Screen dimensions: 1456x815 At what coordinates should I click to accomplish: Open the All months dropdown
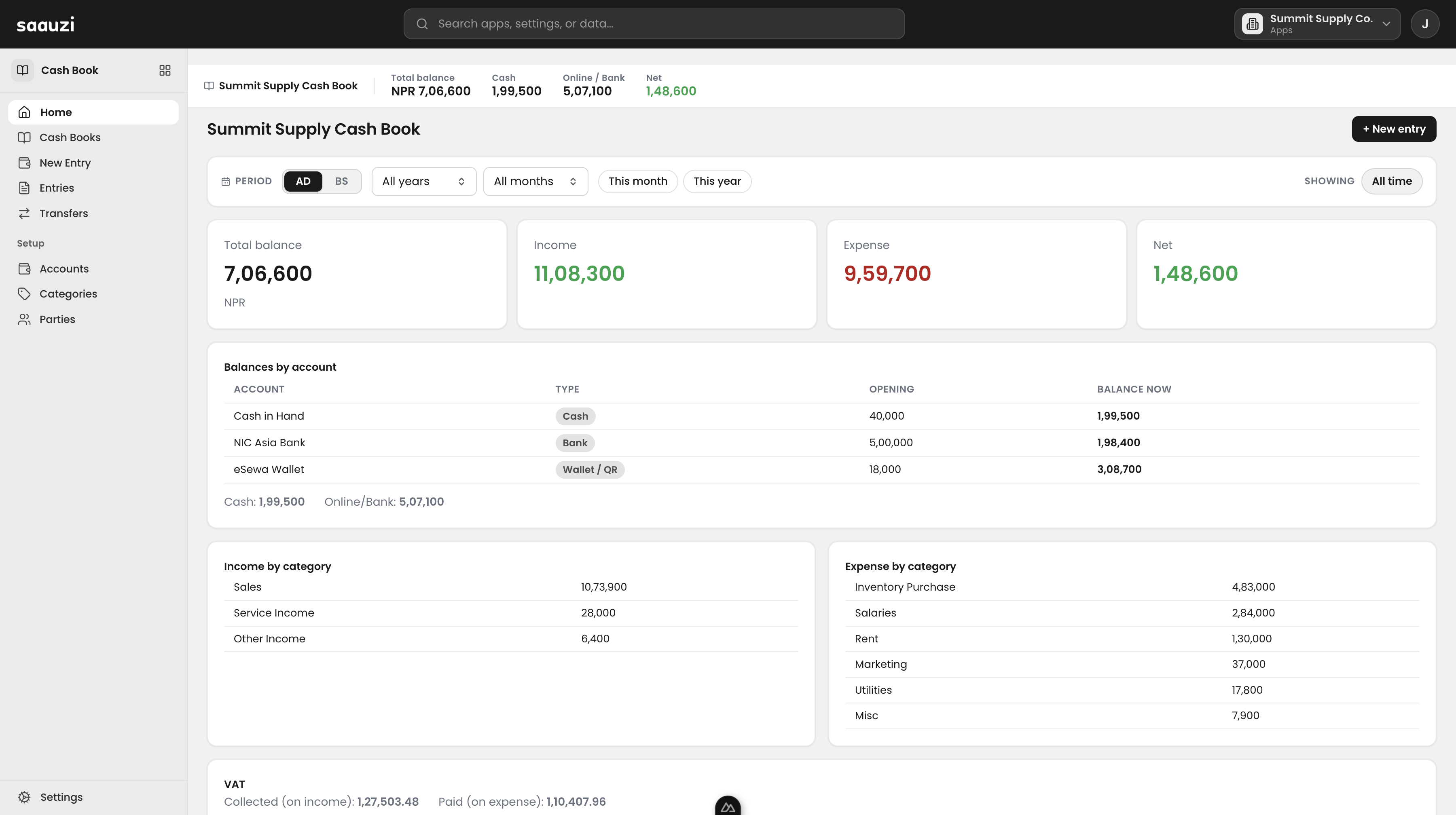(x=536, y=181)
